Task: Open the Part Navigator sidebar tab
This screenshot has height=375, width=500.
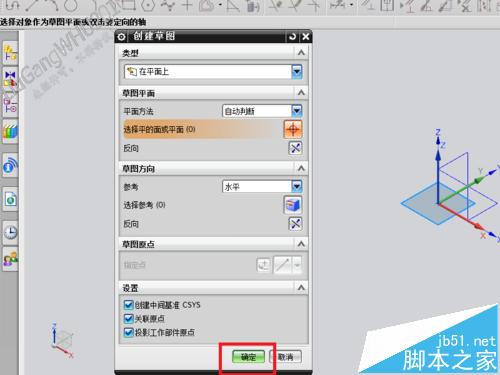Action: pos(10,105)
